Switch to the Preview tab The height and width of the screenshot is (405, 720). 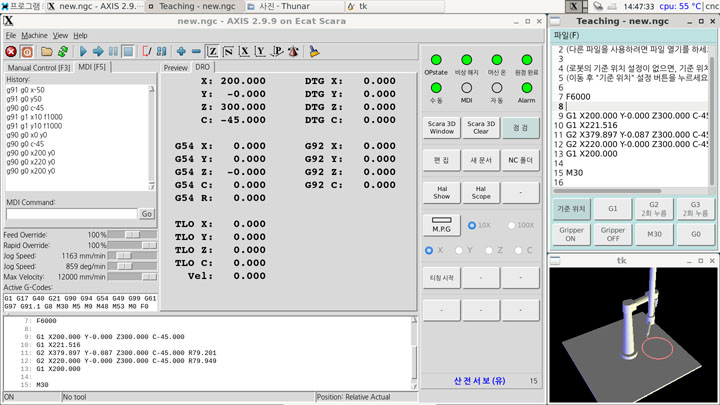[175, 68]
